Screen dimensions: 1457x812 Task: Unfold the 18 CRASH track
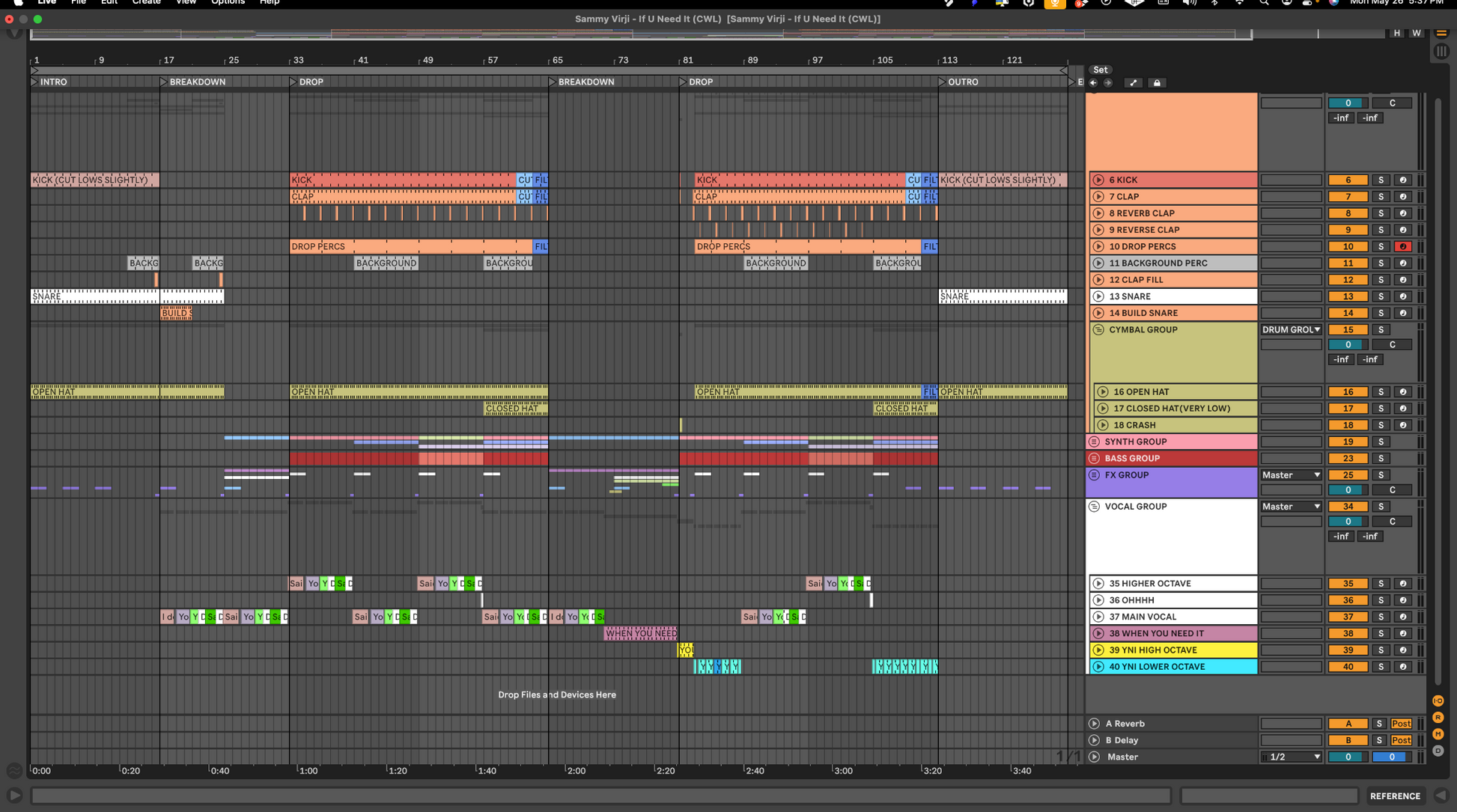1103,425
